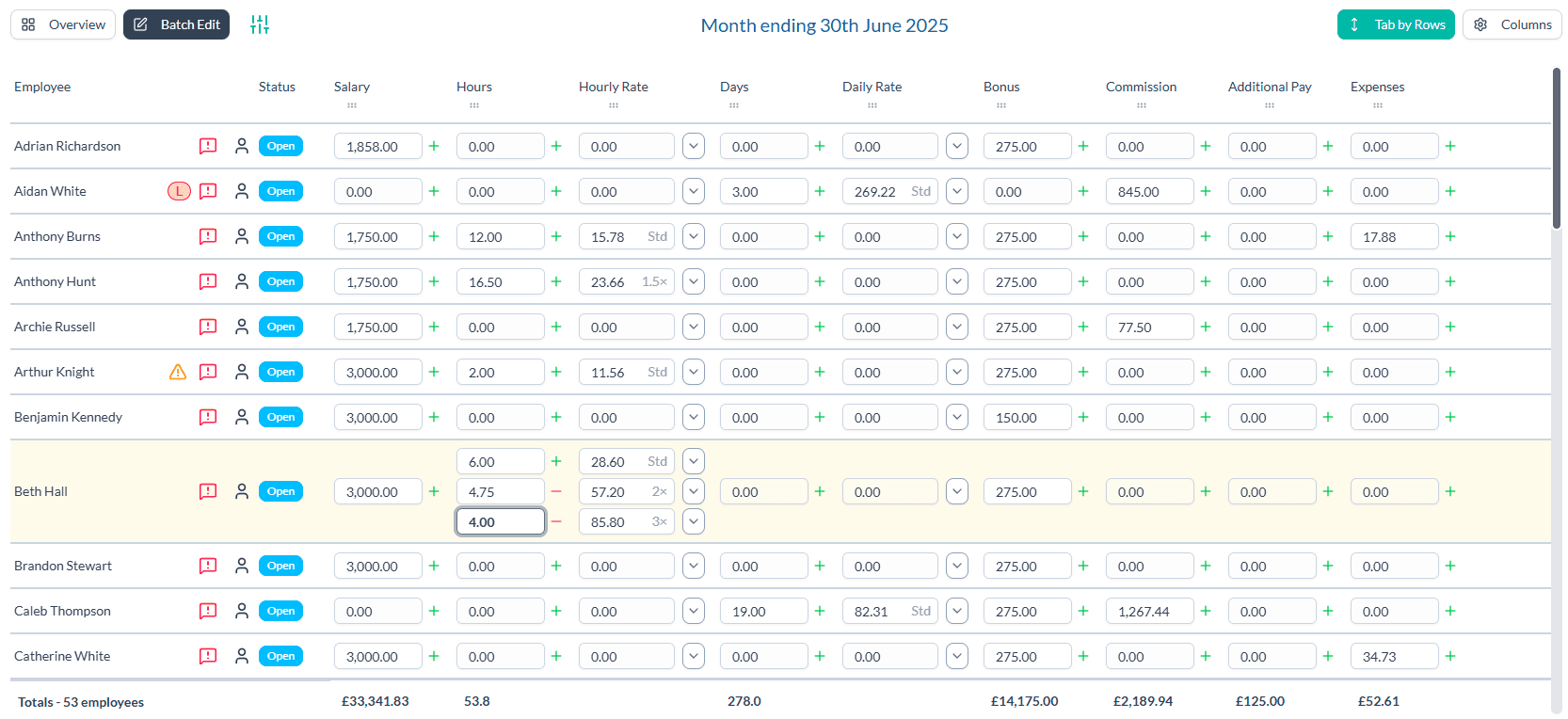Expand hourly rate dropdown for Anthony Hunt
1568x719 pixels.
point(694,281)
